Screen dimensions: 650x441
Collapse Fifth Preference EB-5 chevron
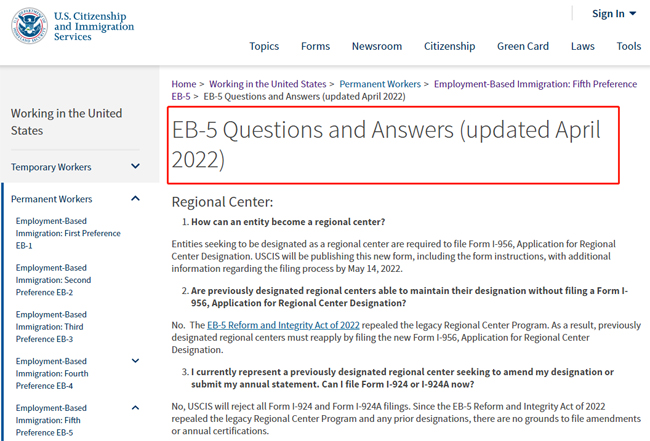135,408
